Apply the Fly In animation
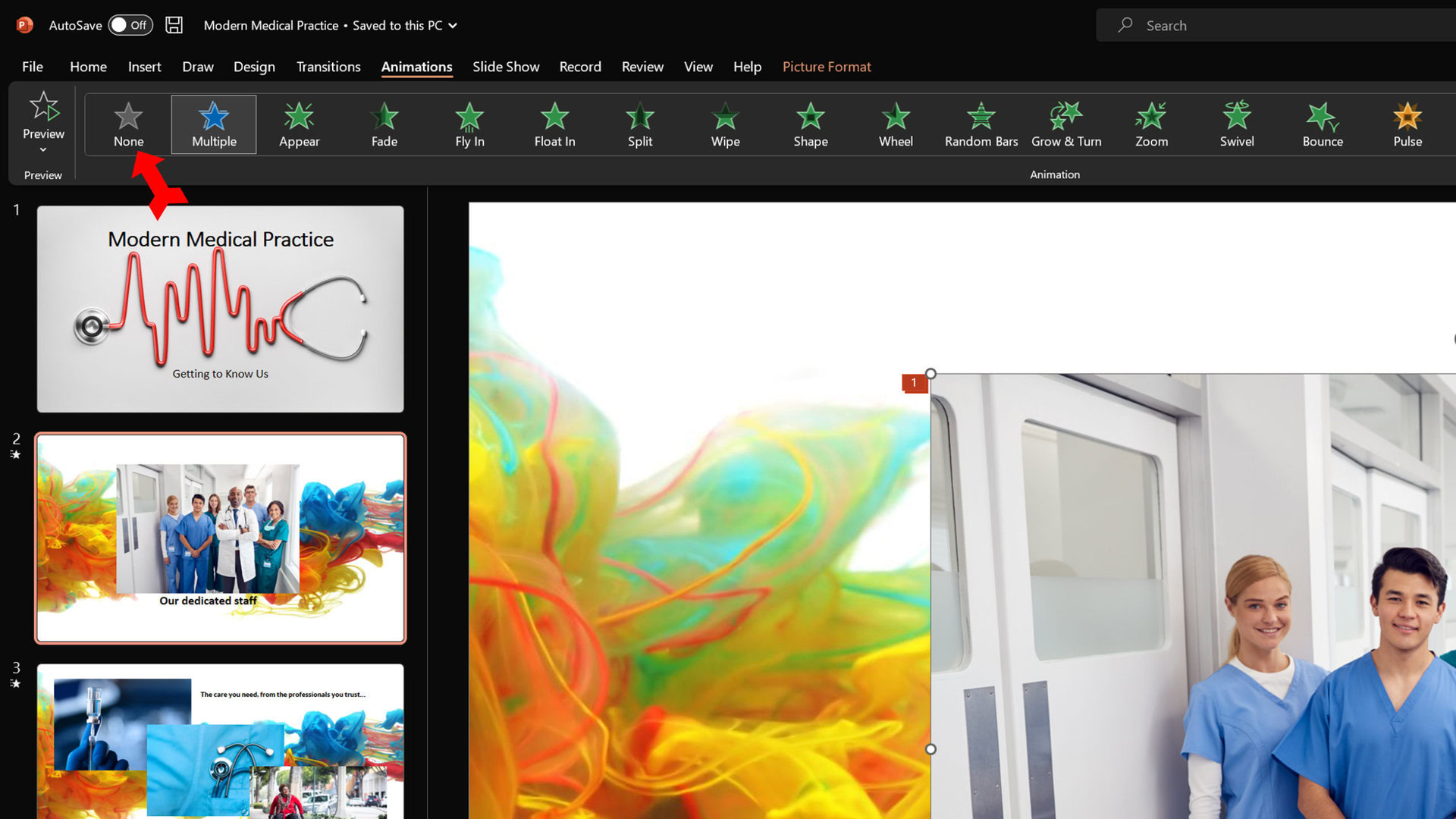The height and width of the screenshot is (819, 1456). (x=469, y=125)
